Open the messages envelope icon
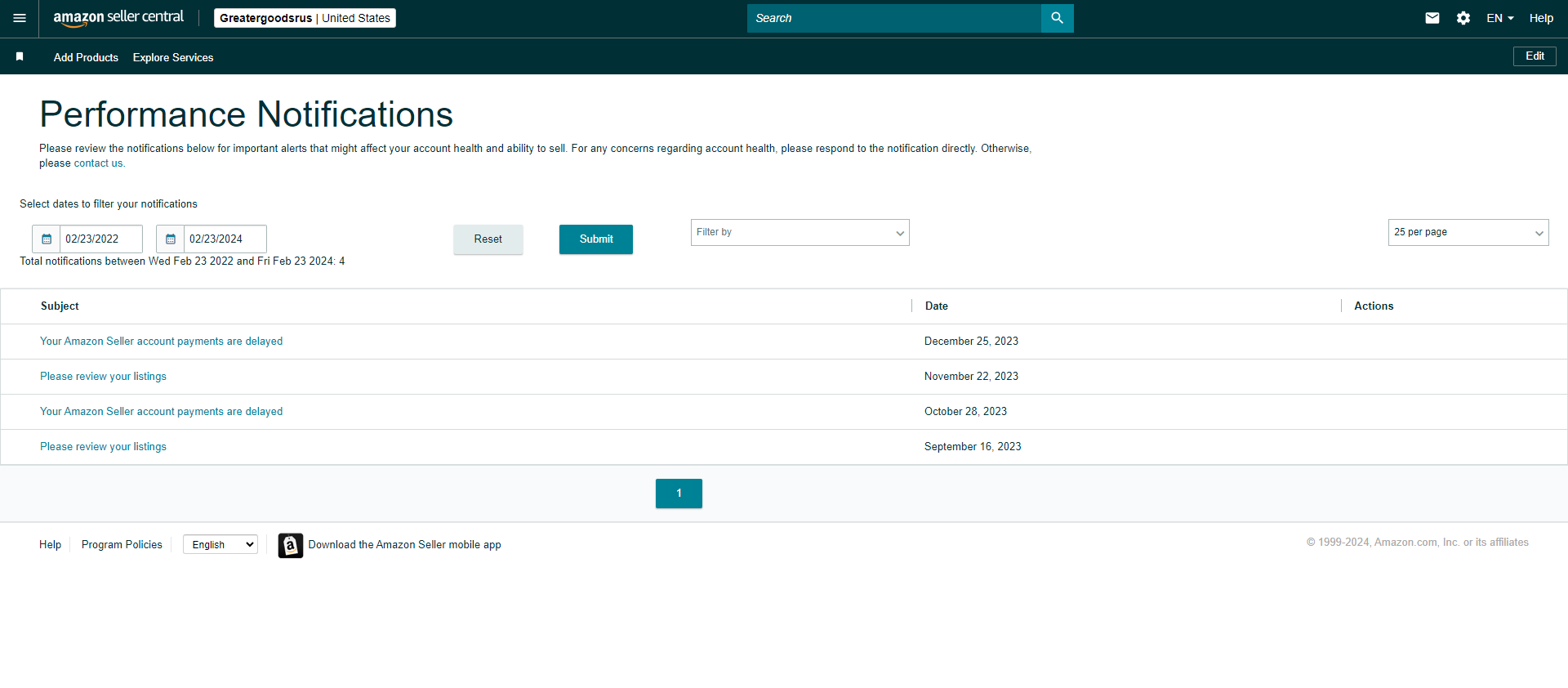The height and width of the screenshot is (688, 1568). 1432,18
